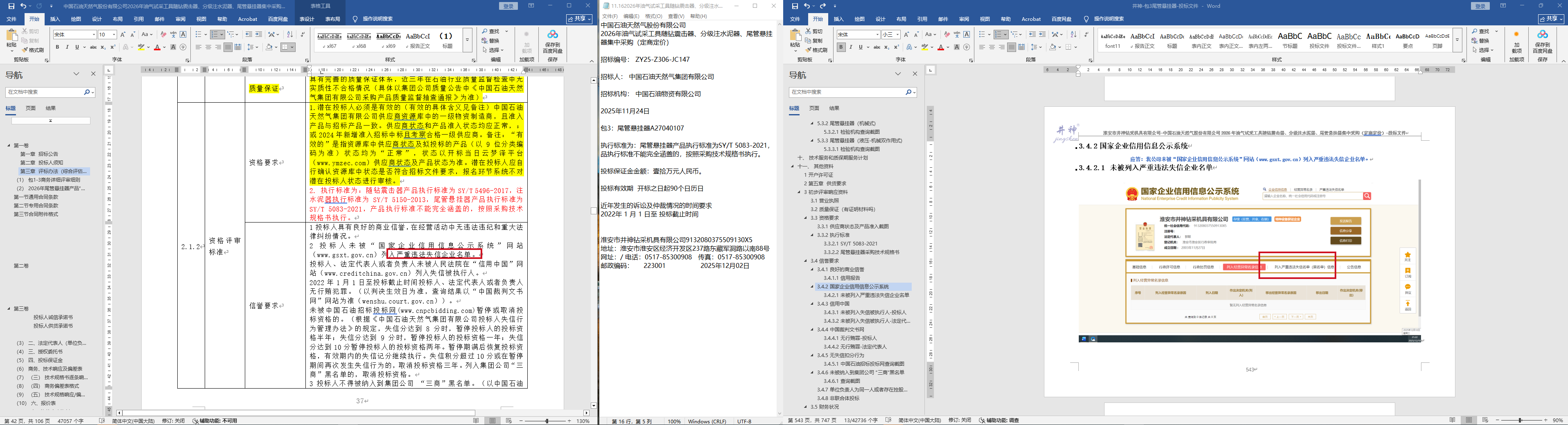This screenshot has width=1568, height=425.
Task: Click 登录 button in 中国石油 Word window
Action: pyautogui.click(x=508, y=6)
